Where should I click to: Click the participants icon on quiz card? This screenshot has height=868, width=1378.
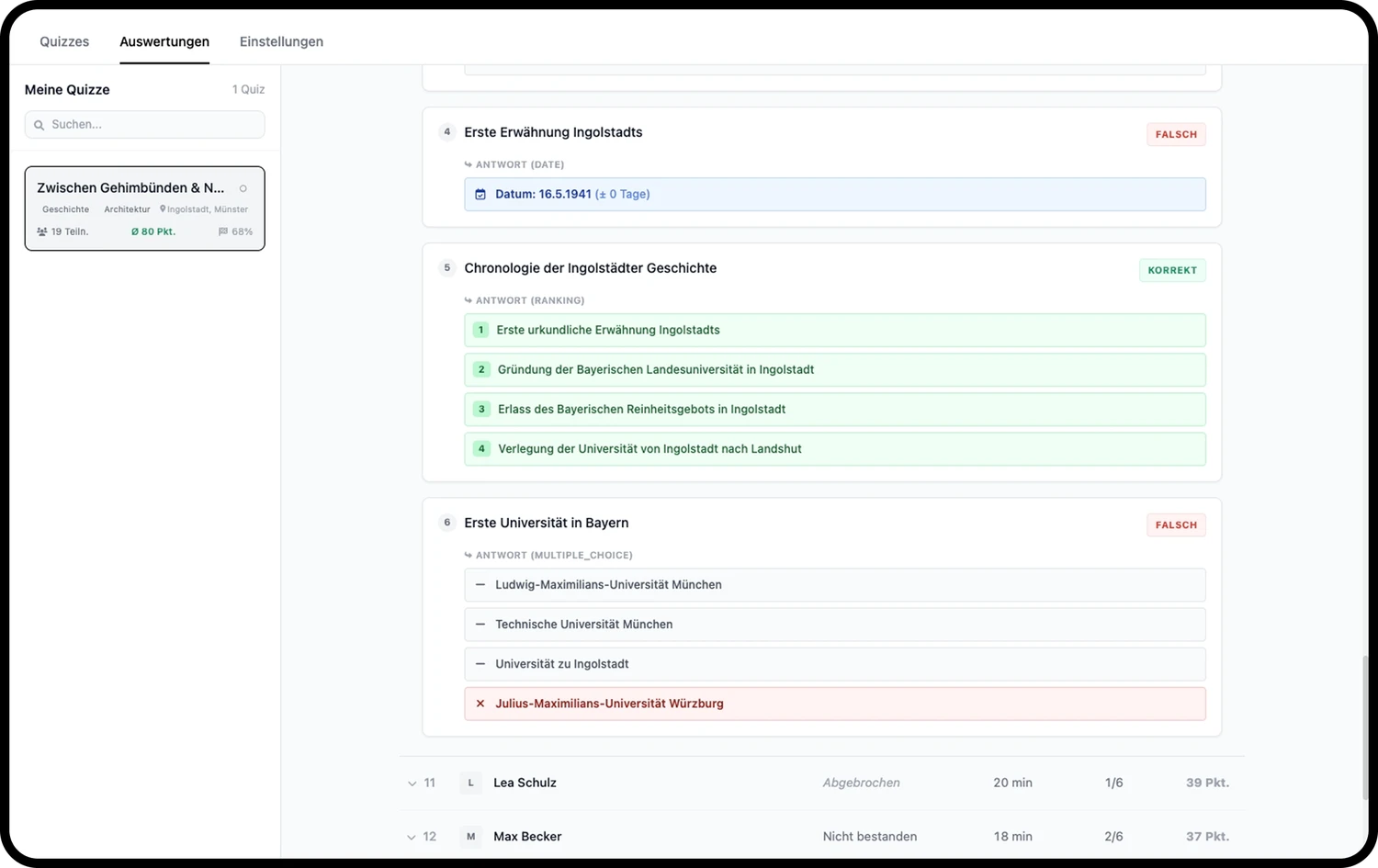coord(42,231)
